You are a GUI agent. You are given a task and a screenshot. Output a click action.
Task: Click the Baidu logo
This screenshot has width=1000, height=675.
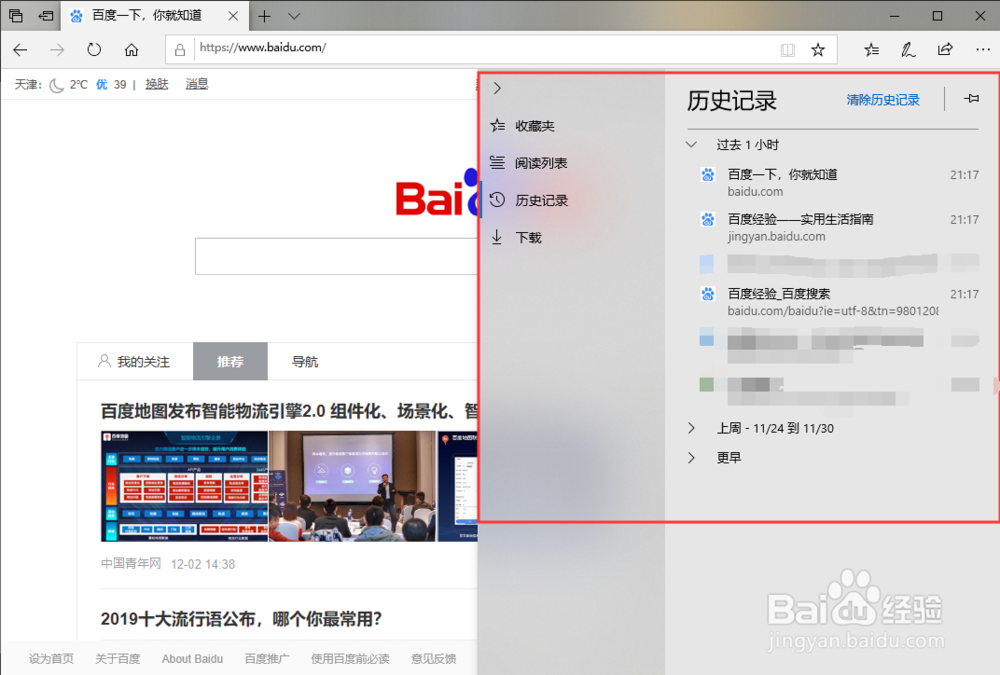coord(436,193)
